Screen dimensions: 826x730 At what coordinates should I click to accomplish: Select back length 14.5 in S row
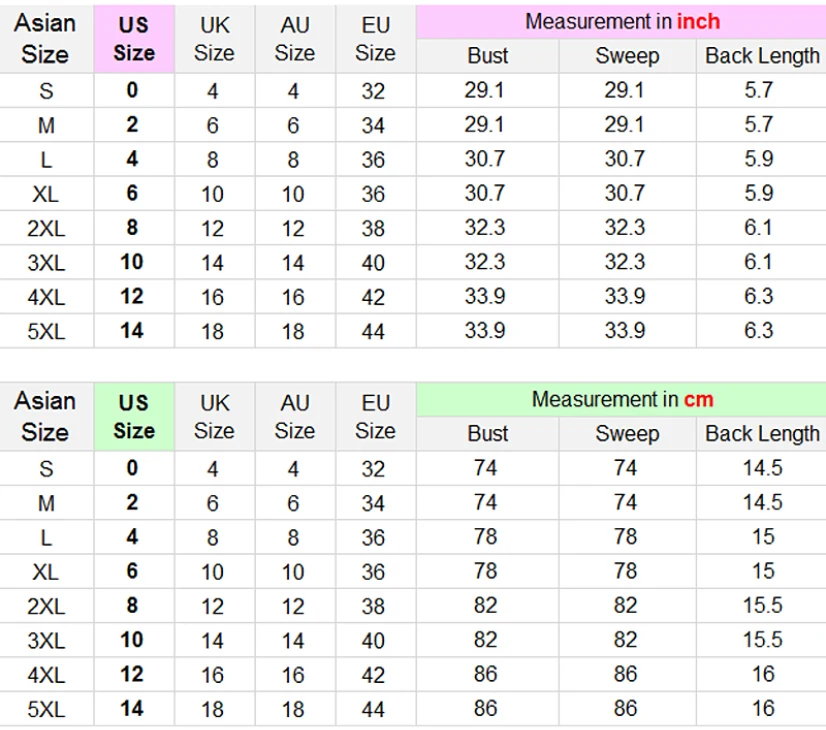click(x=762, y=468)
